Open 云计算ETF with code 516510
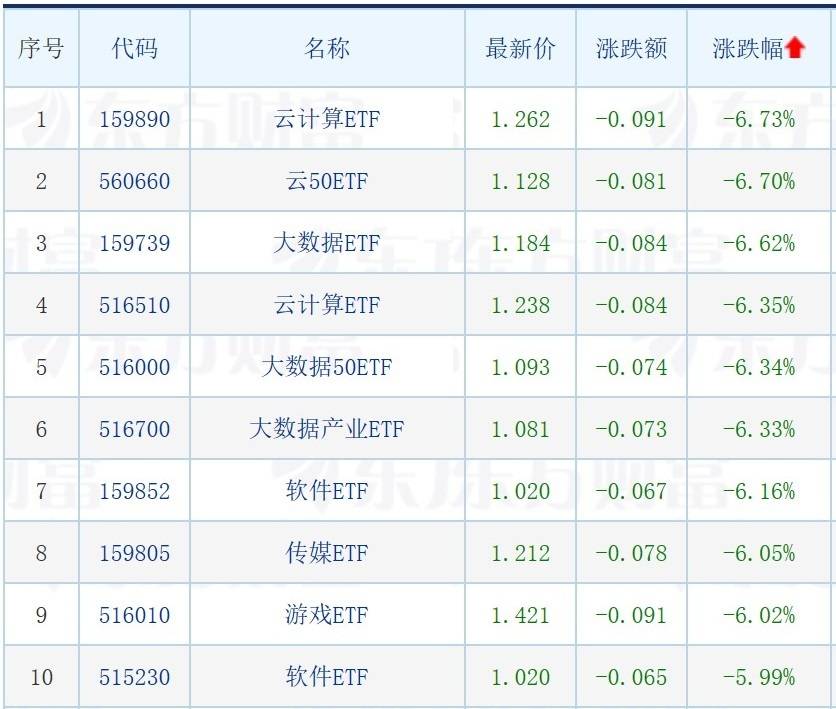The height and width of the screenshot is (709, 836). 327,305
